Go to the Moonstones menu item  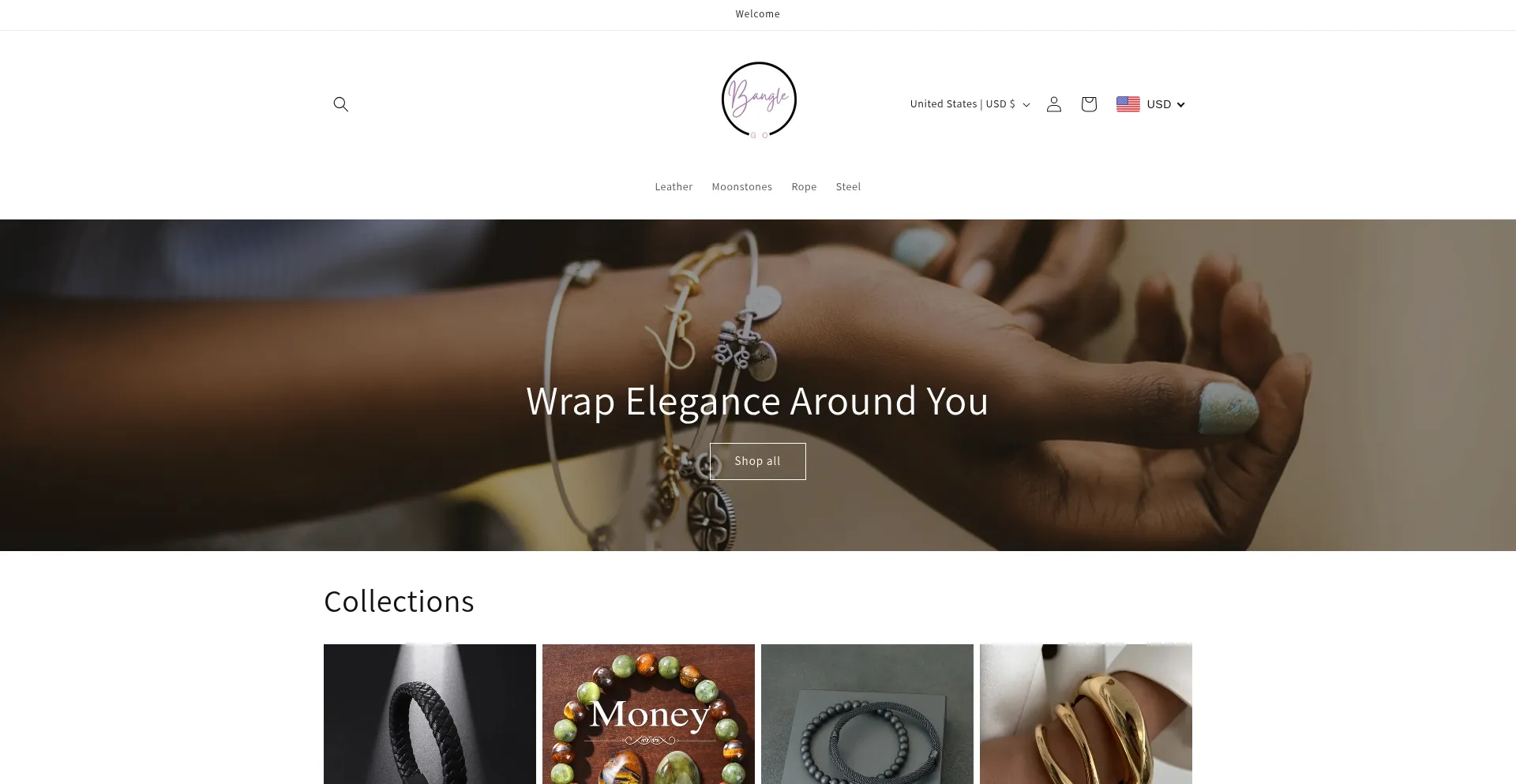[742, 187]
